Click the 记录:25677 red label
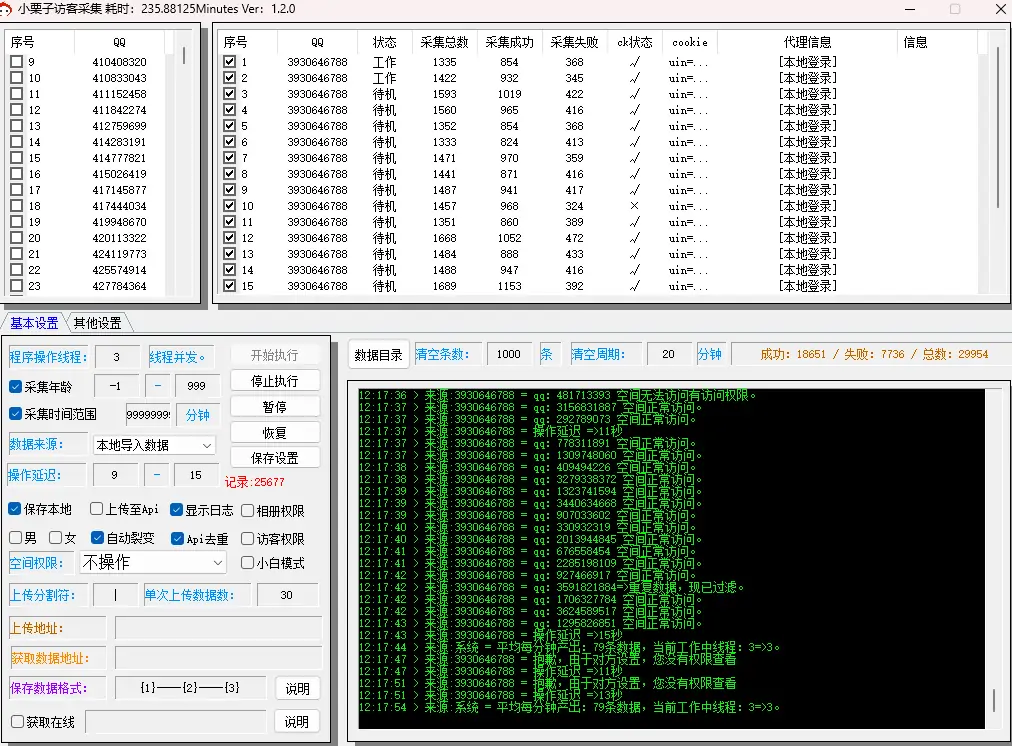The image size is (1012, 746). pyautogui.click(x=255, y=482)
